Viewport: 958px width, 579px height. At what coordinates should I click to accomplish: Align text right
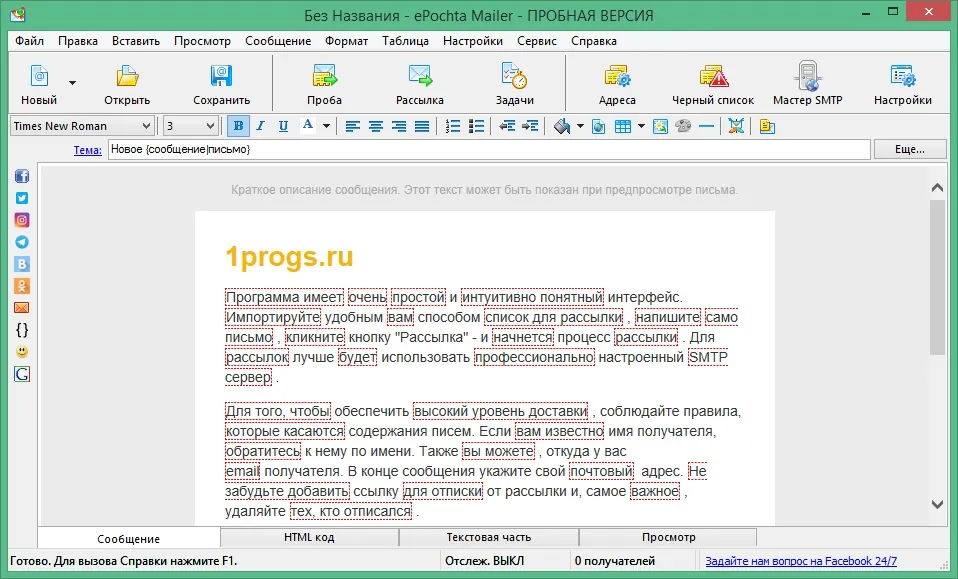click(x=398, y=126)
